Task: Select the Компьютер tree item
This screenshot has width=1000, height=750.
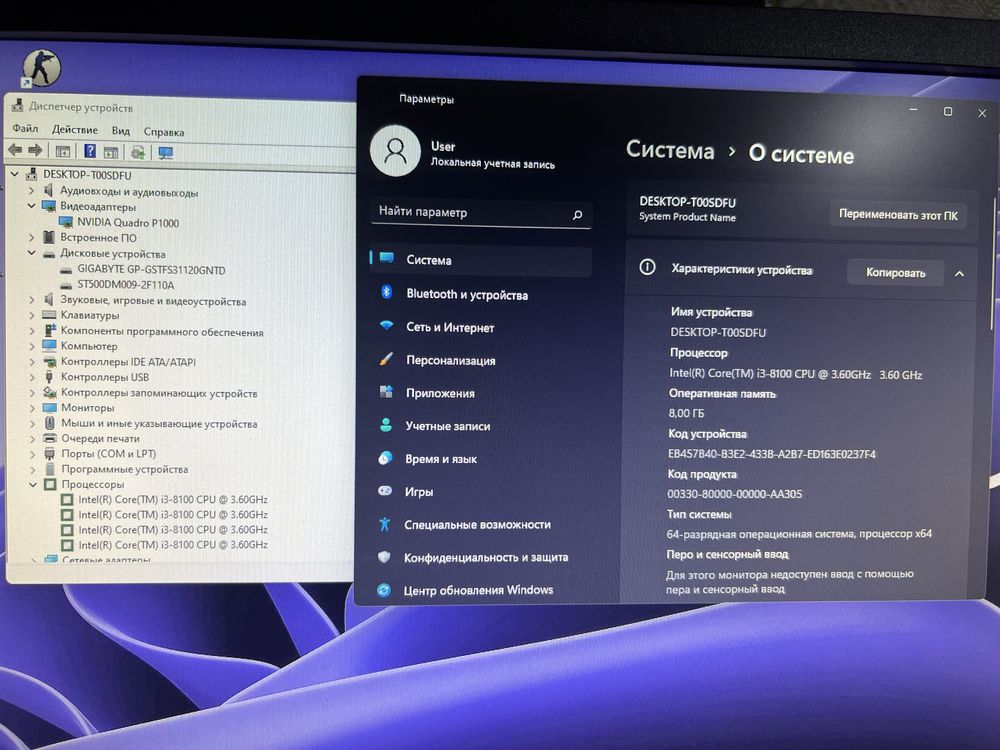Action: [x=89, y=346]
